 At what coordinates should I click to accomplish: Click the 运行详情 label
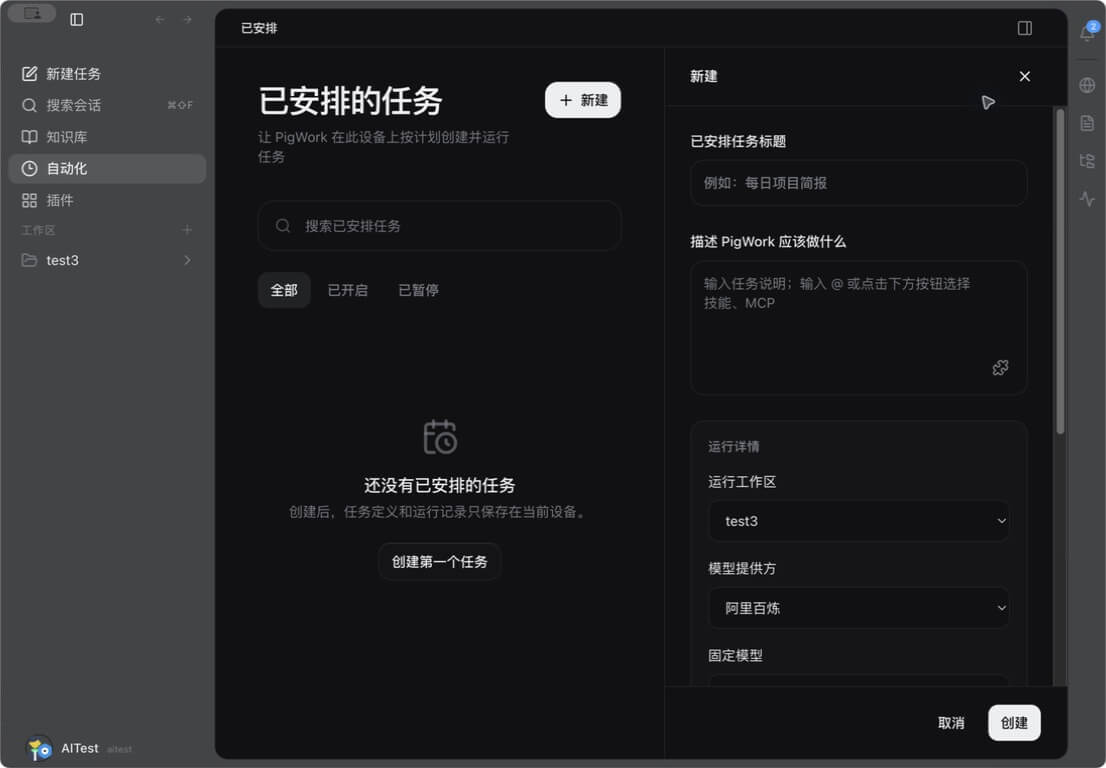click(734, 446)
